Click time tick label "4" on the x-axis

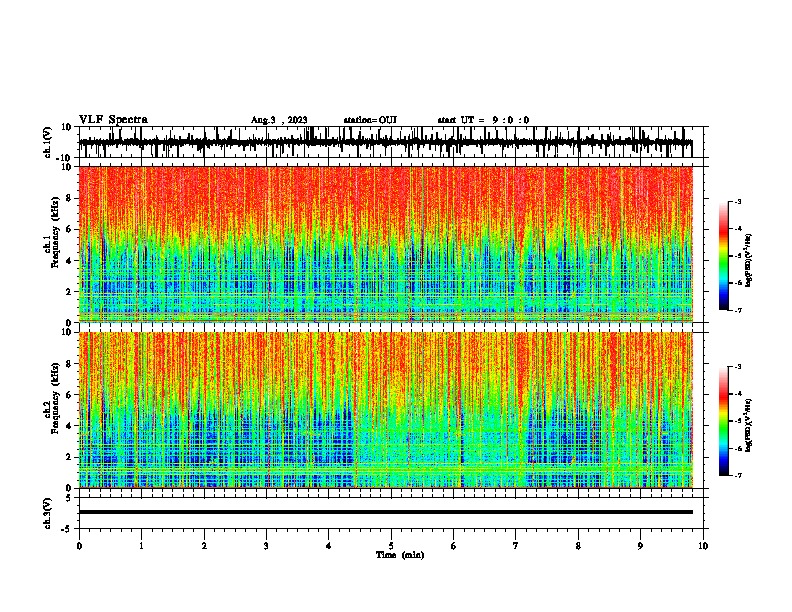tap(329, 546)
